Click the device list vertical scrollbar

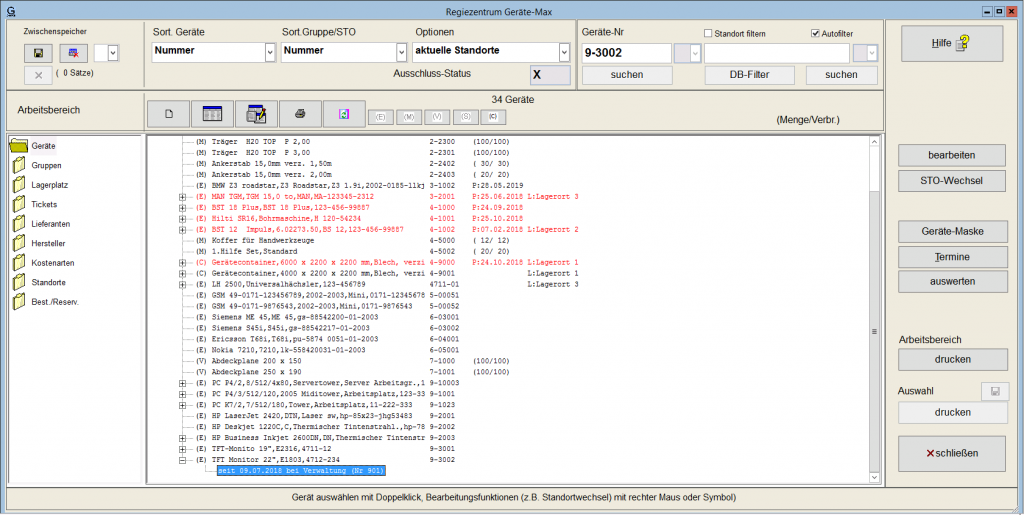pos(874,331)
